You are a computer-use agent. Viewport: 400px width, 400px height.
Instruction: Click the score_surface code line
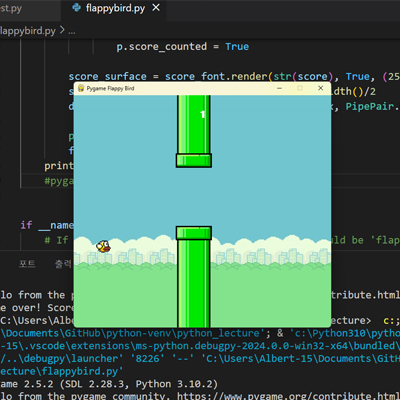(234, 77)
